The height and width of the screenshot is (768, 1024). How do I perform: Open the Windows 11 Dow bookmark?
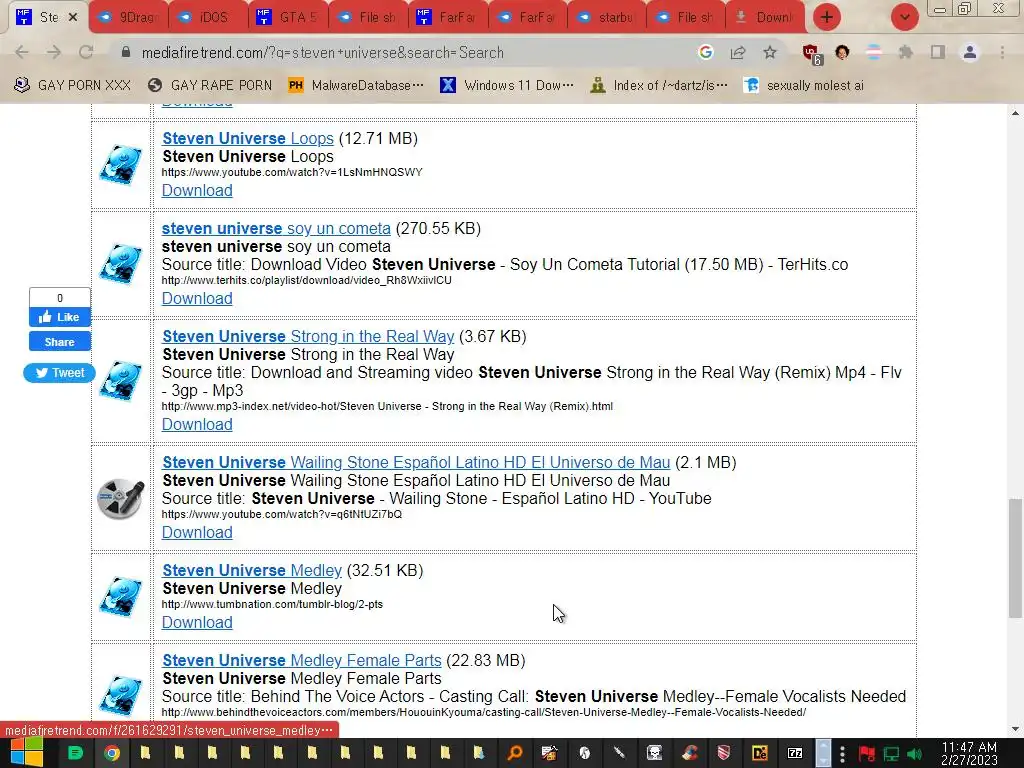[x=507, y=85]
